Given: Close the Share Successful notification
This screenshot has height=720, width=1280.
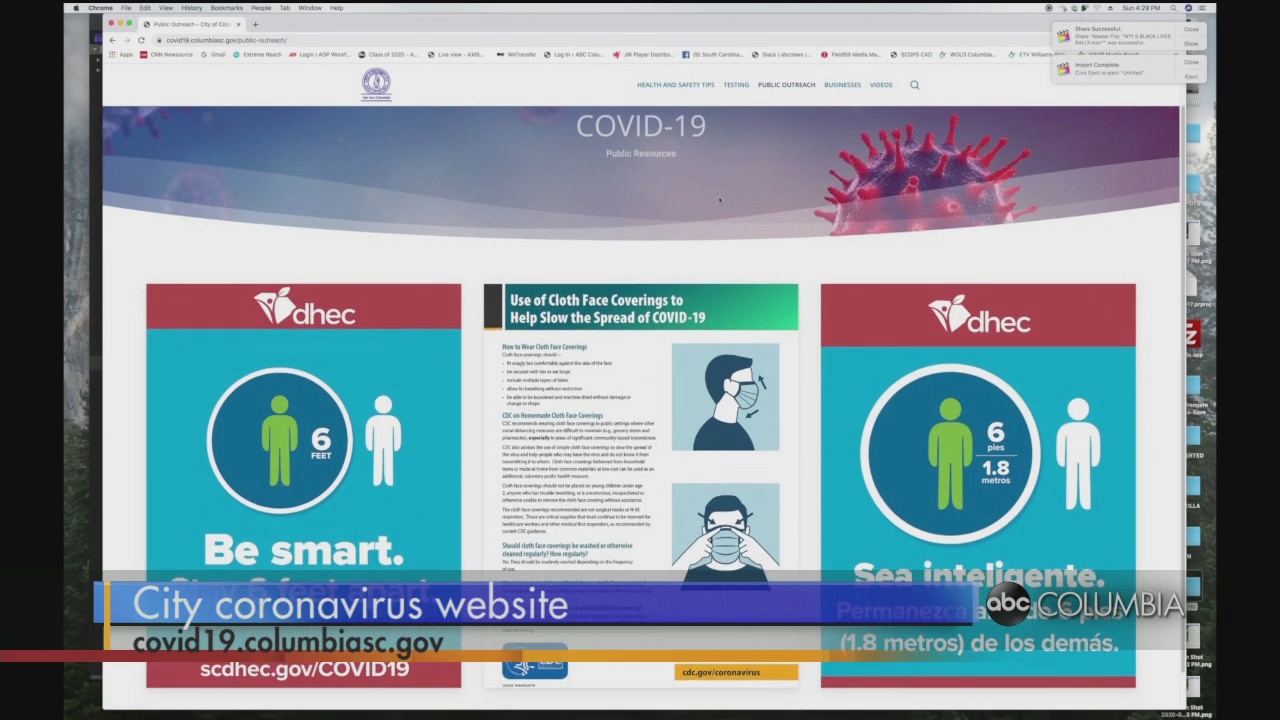Looking at the screenshot, I should tap(1191, 29).
